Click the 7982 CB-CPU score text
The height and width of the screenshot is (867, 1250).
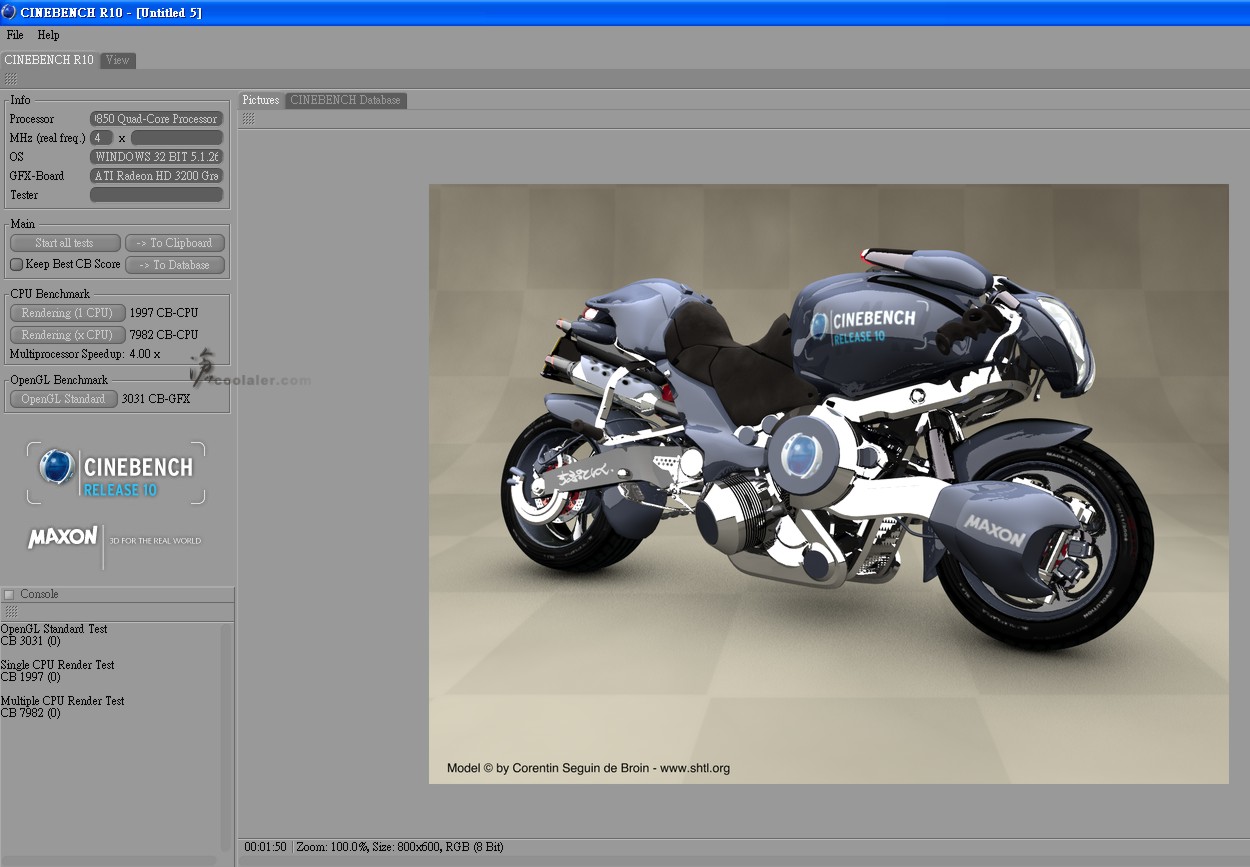(x=164, y=335)
